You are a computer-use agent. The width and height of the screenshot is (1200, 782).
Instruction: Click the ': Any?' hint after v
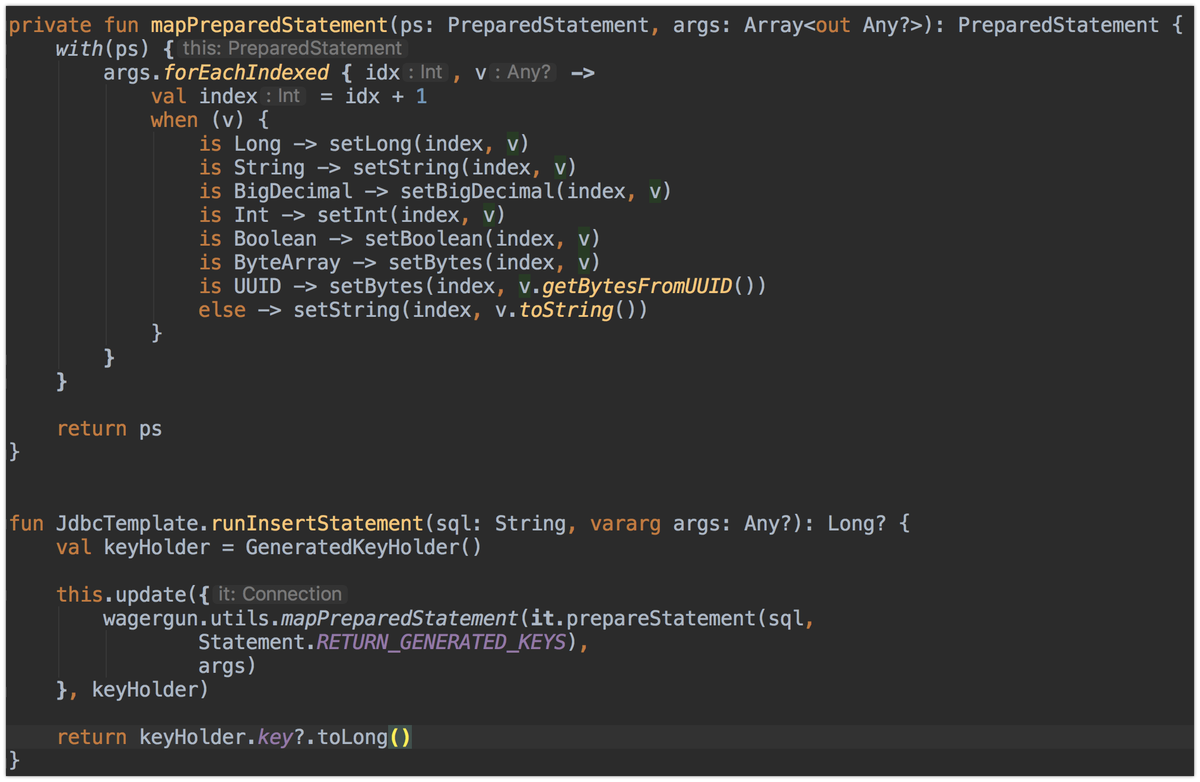(522, 72)
